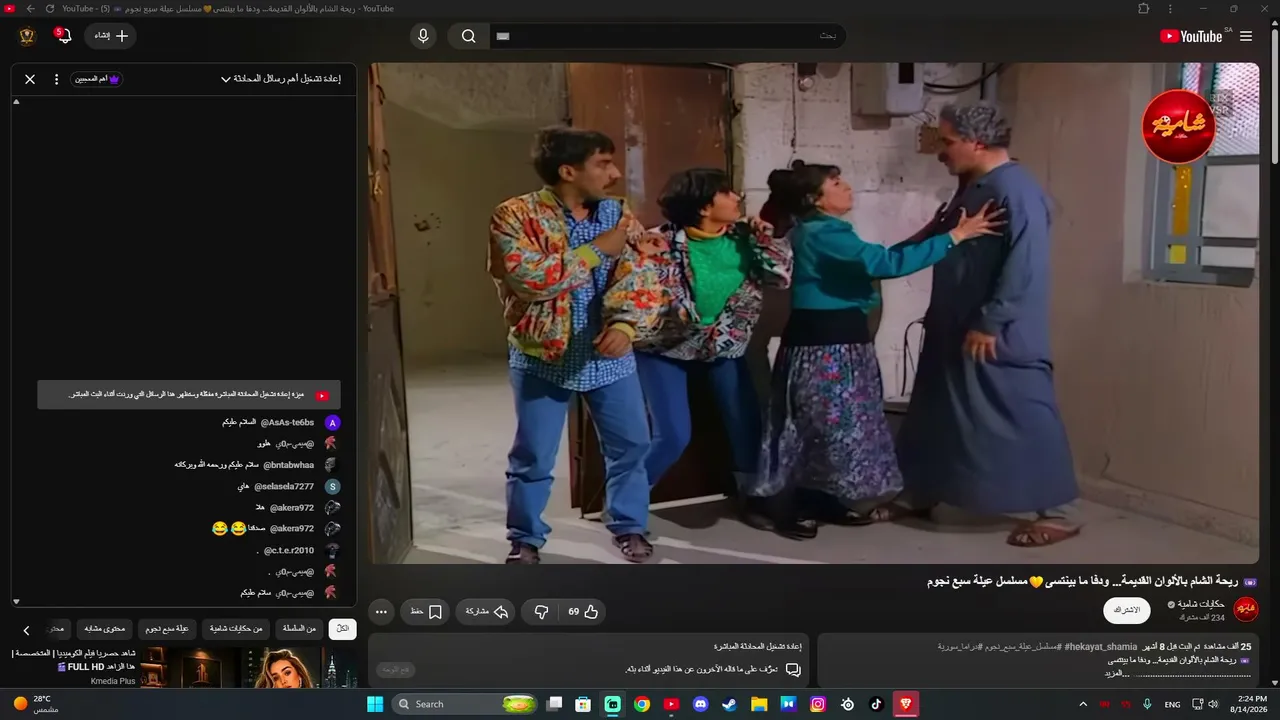Click the ENG language indicator
Screen dimensions: 1280x720
pos(1172,704)
